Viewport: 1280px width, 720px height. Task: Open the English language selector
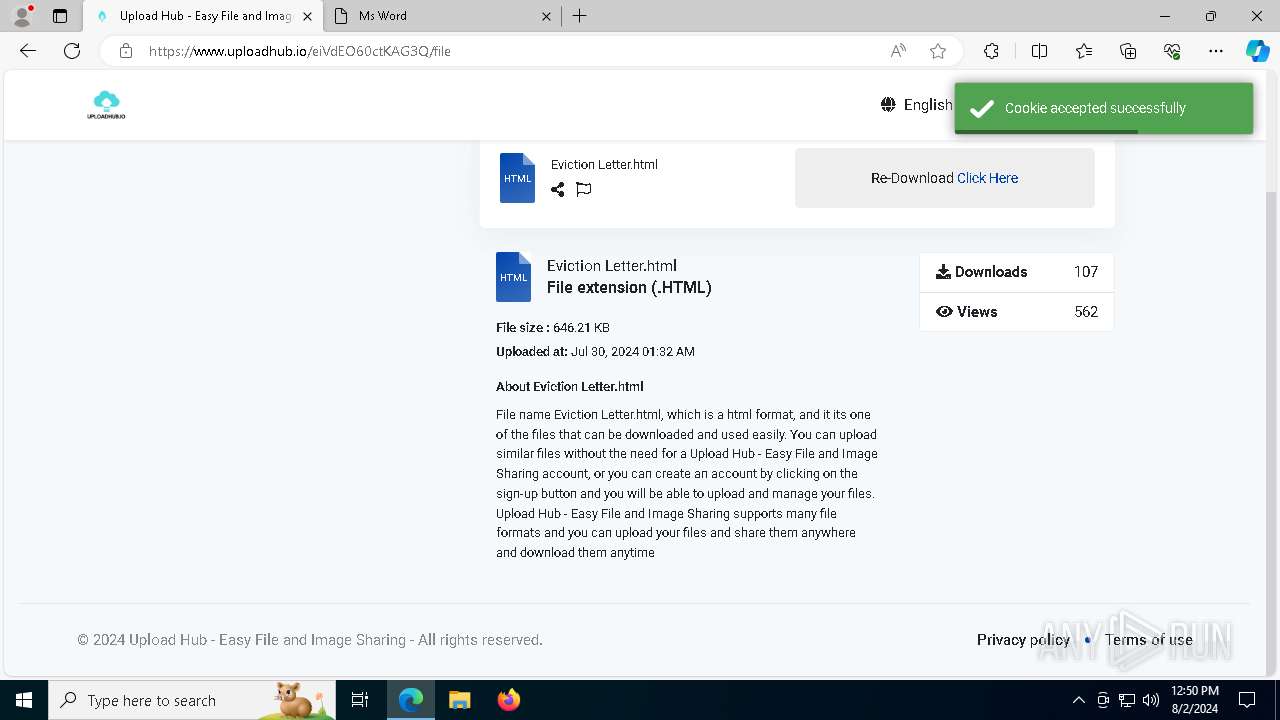pyautogui.click(x=917, y=105)
